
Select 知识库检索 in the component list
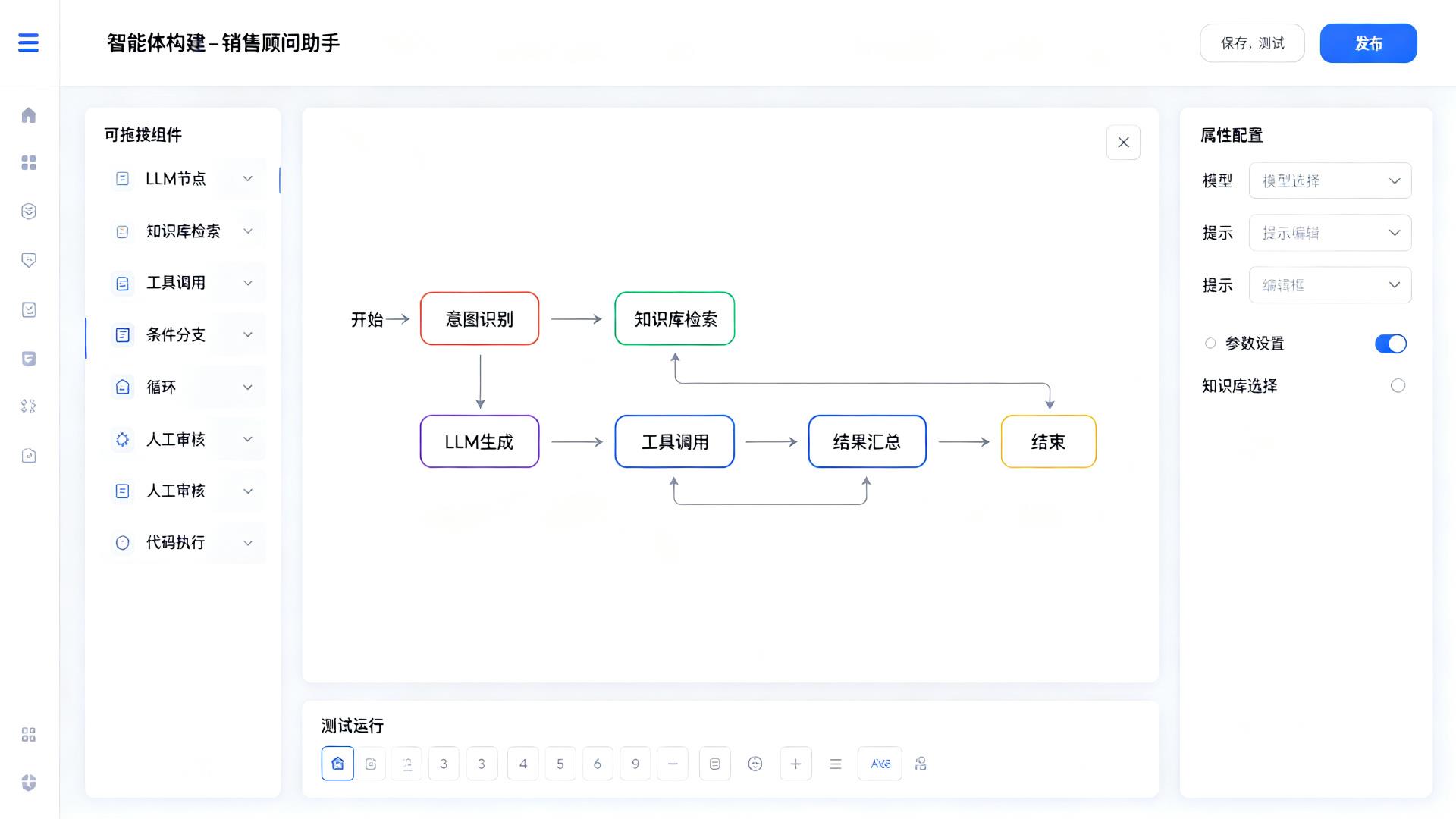point(184,231)
